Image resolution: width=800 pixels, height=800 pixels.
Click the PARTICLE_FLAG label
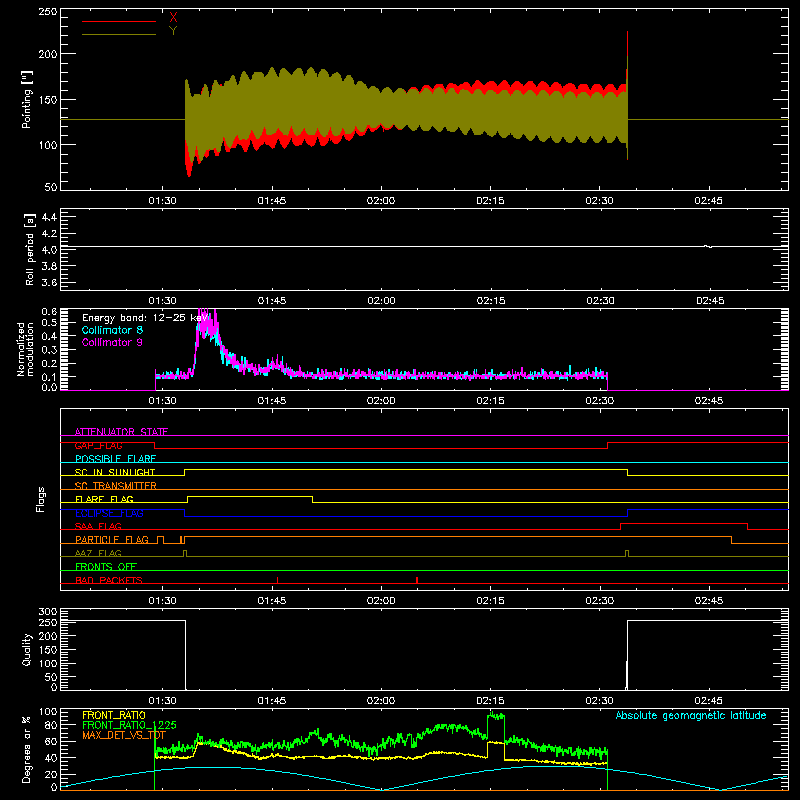(x=112, y=539)
